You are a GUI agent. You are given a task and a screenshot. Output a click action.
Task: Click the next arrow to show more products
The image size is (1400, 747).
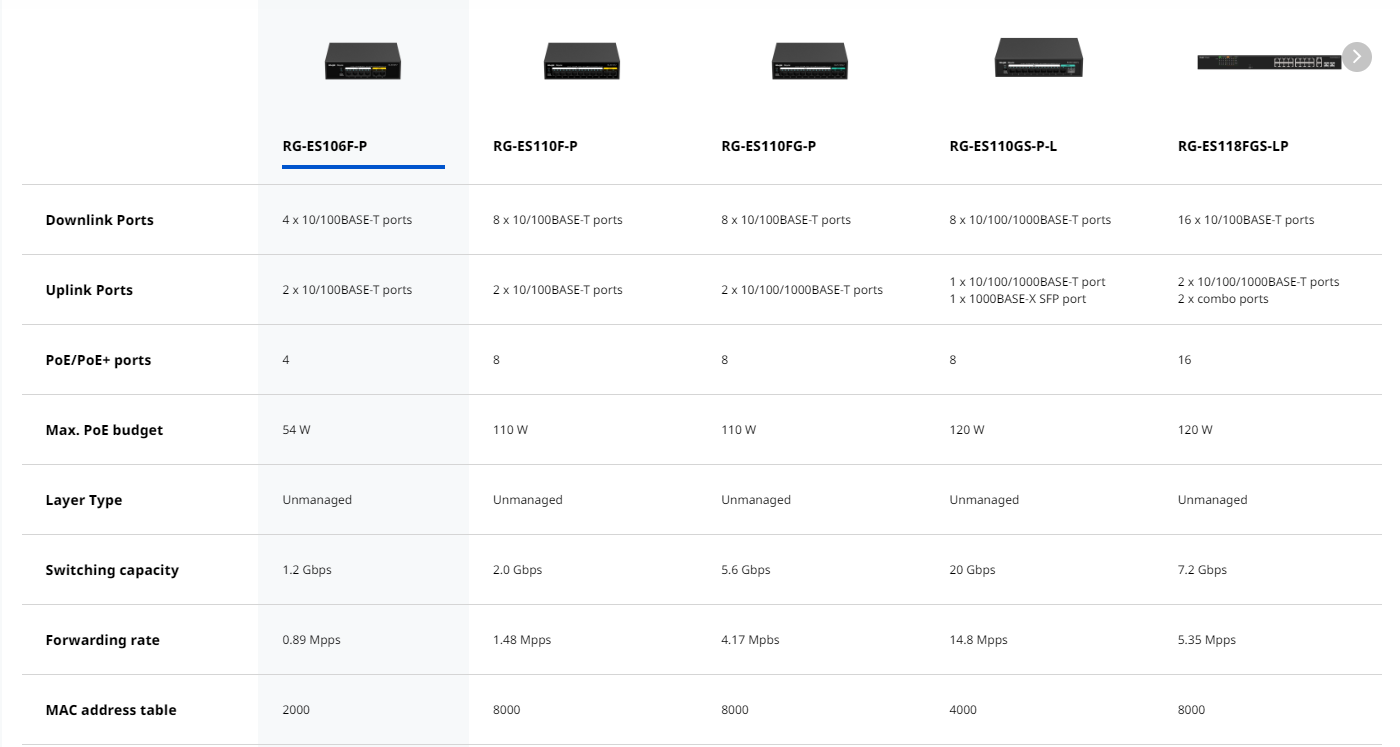tap(1356, 57)
